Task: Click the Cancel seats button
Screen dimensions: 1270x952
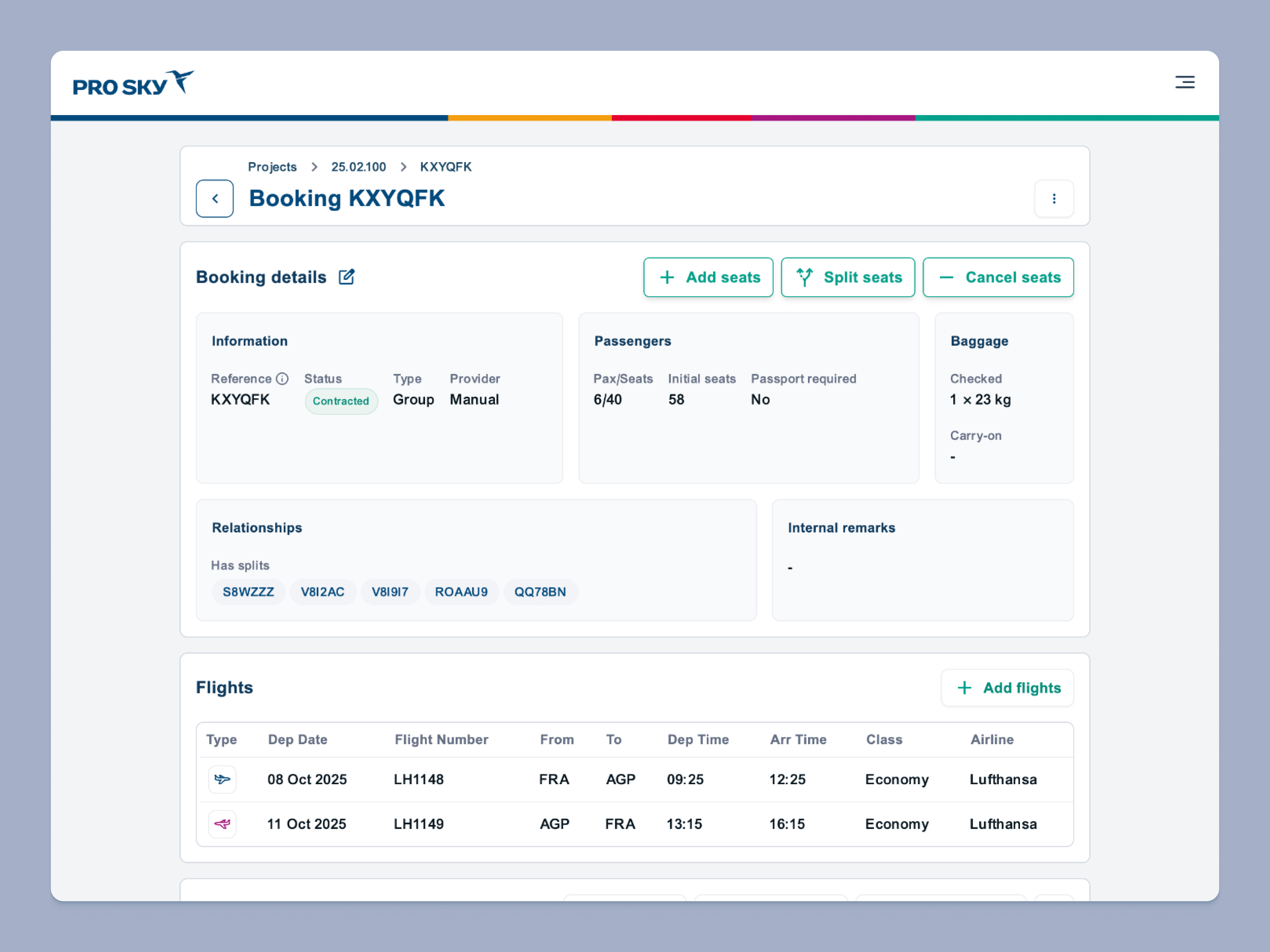Action: (998, 277)
